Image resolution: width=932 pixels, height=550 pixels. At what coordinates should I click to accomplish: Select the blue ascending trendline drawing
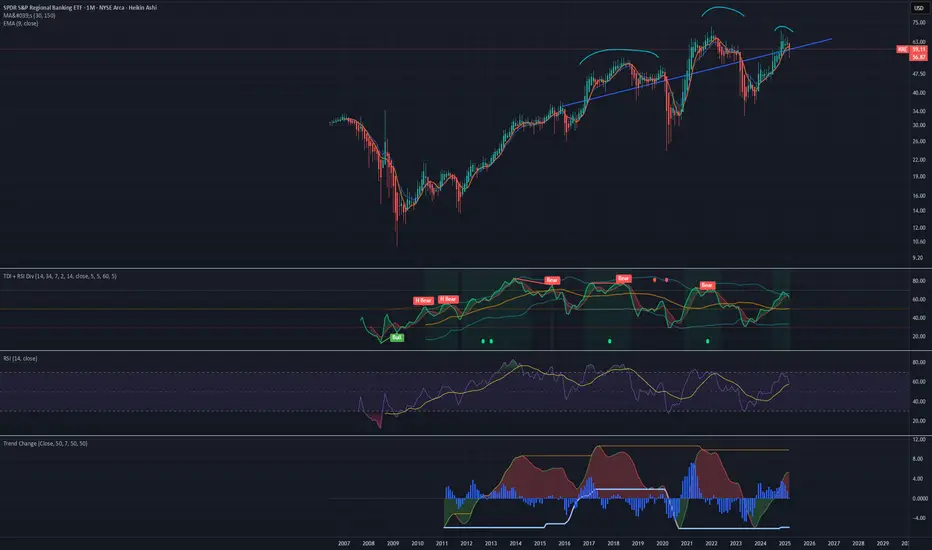tap(695, 72)
